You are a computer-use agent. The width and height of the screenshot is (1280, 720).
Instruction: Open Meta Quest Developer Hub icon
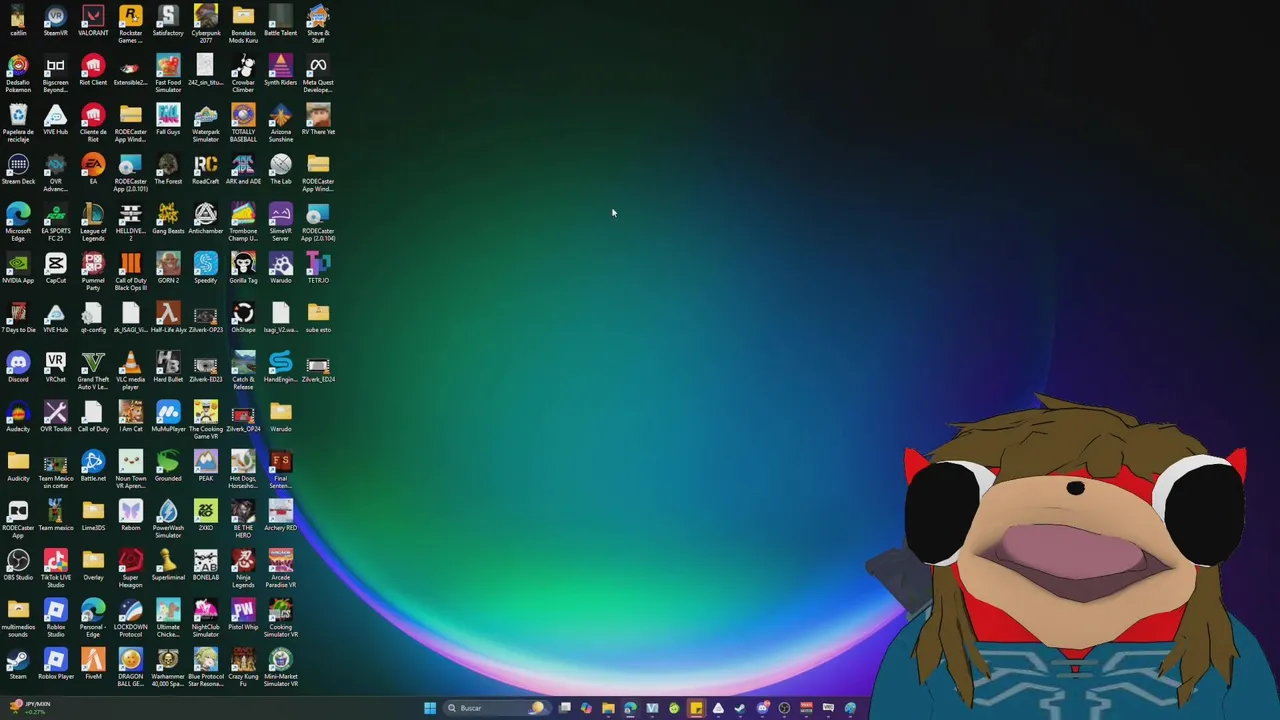click(x=318, y=74)
